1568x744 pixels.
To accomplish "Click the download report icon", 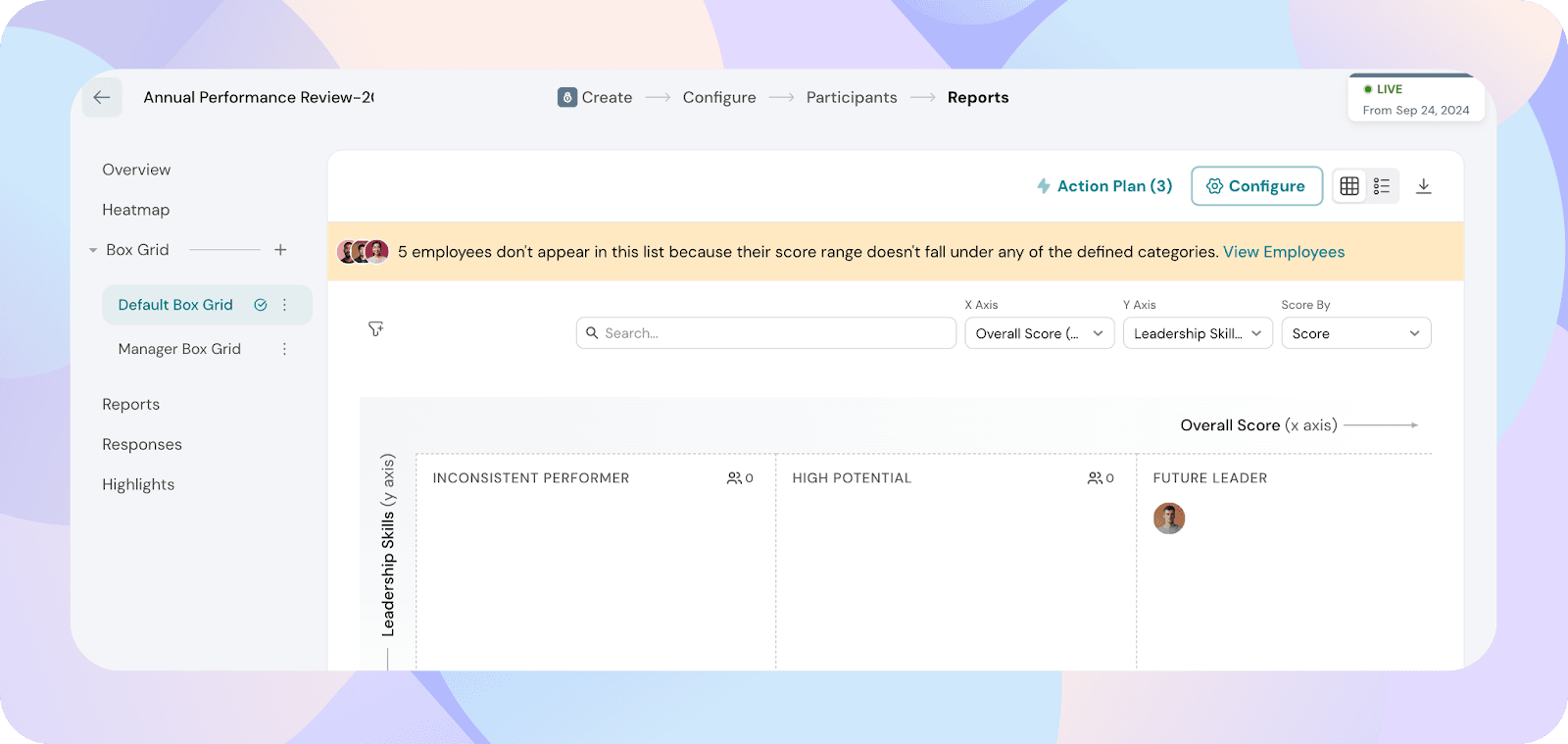I will pyautogui.click(x=1424, y=186).
